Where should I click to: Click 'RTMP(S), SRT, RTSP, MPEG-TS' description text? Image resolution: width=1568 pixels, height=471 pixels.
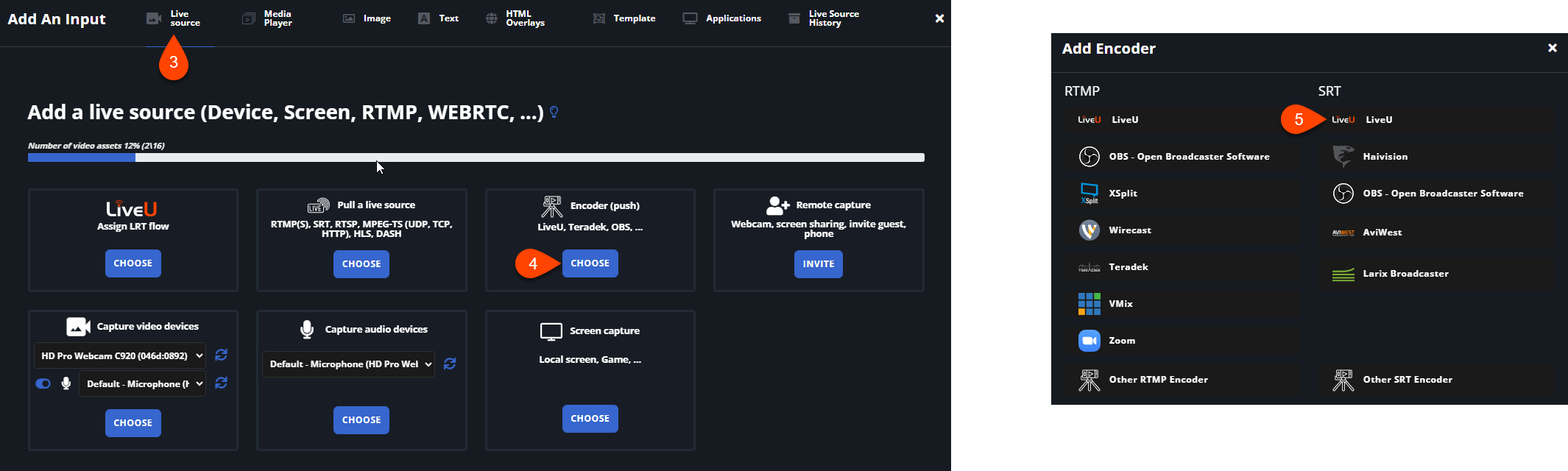click(x=361, y=229)
